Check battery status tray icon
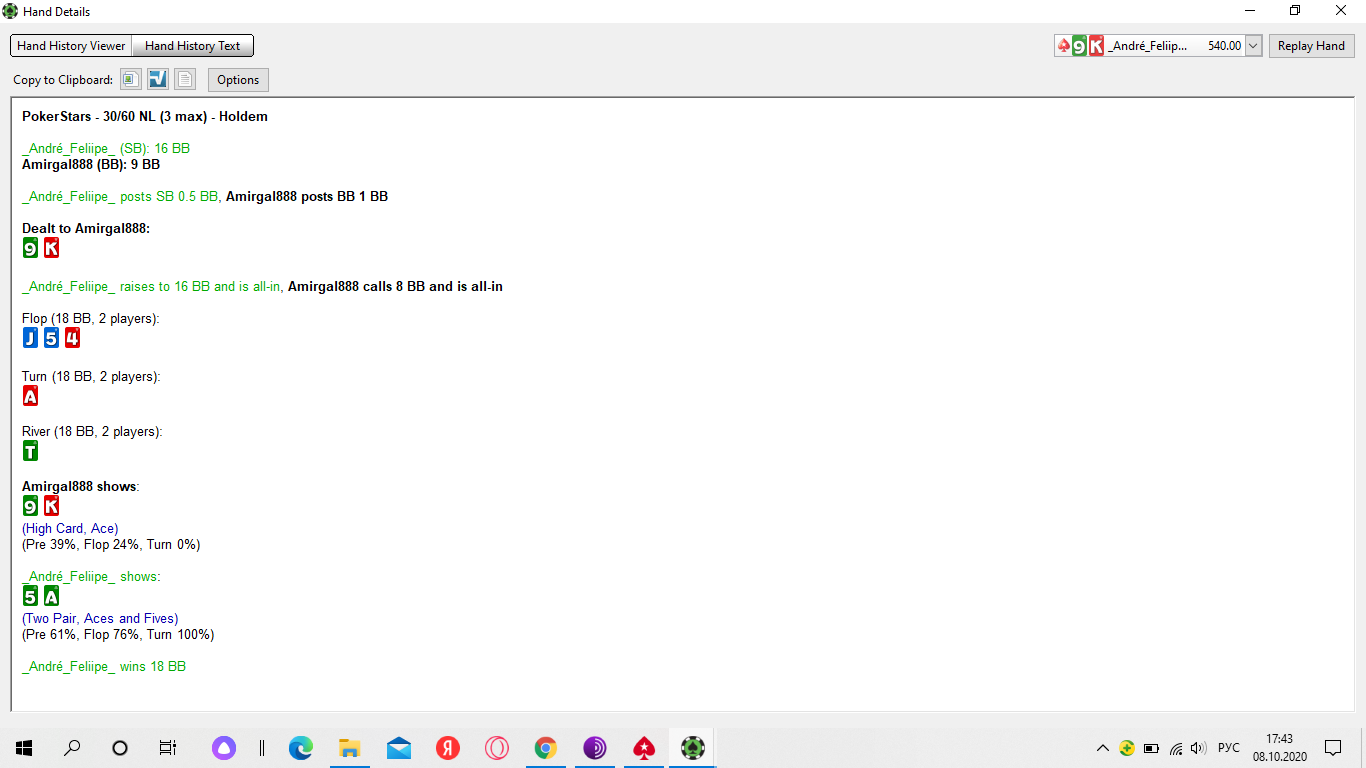 [1151, 747]
